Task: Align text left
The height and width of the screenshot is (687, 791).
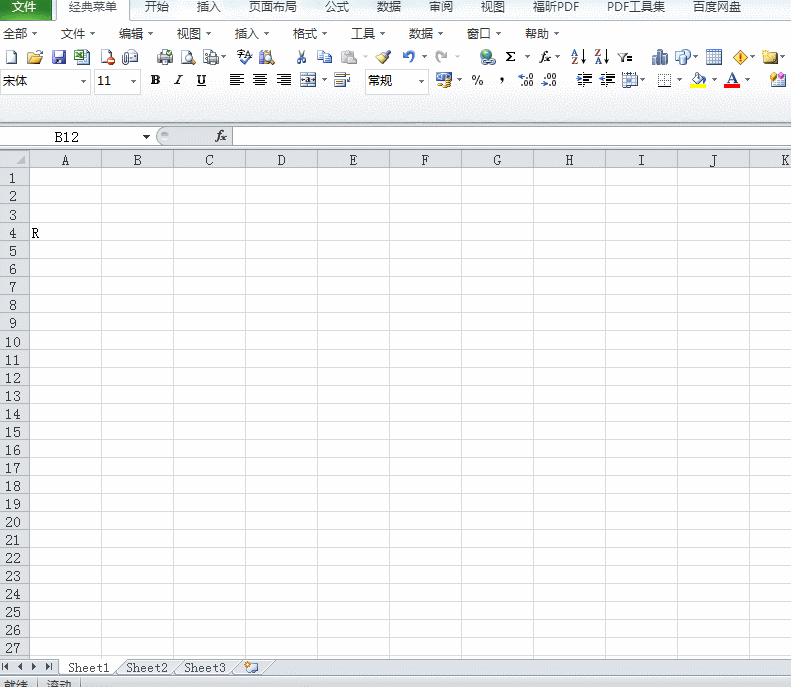Action: click(237, 80)
